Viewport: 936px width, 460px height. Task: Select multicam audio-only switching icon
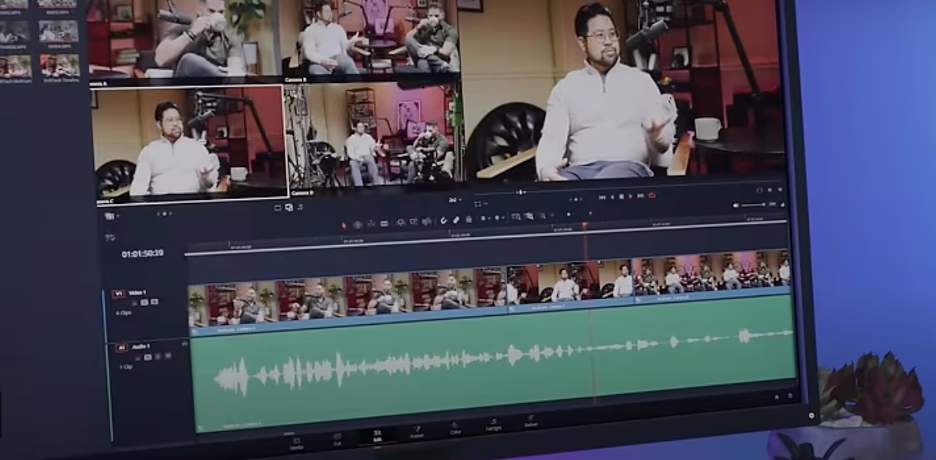[x=300, y=207]
